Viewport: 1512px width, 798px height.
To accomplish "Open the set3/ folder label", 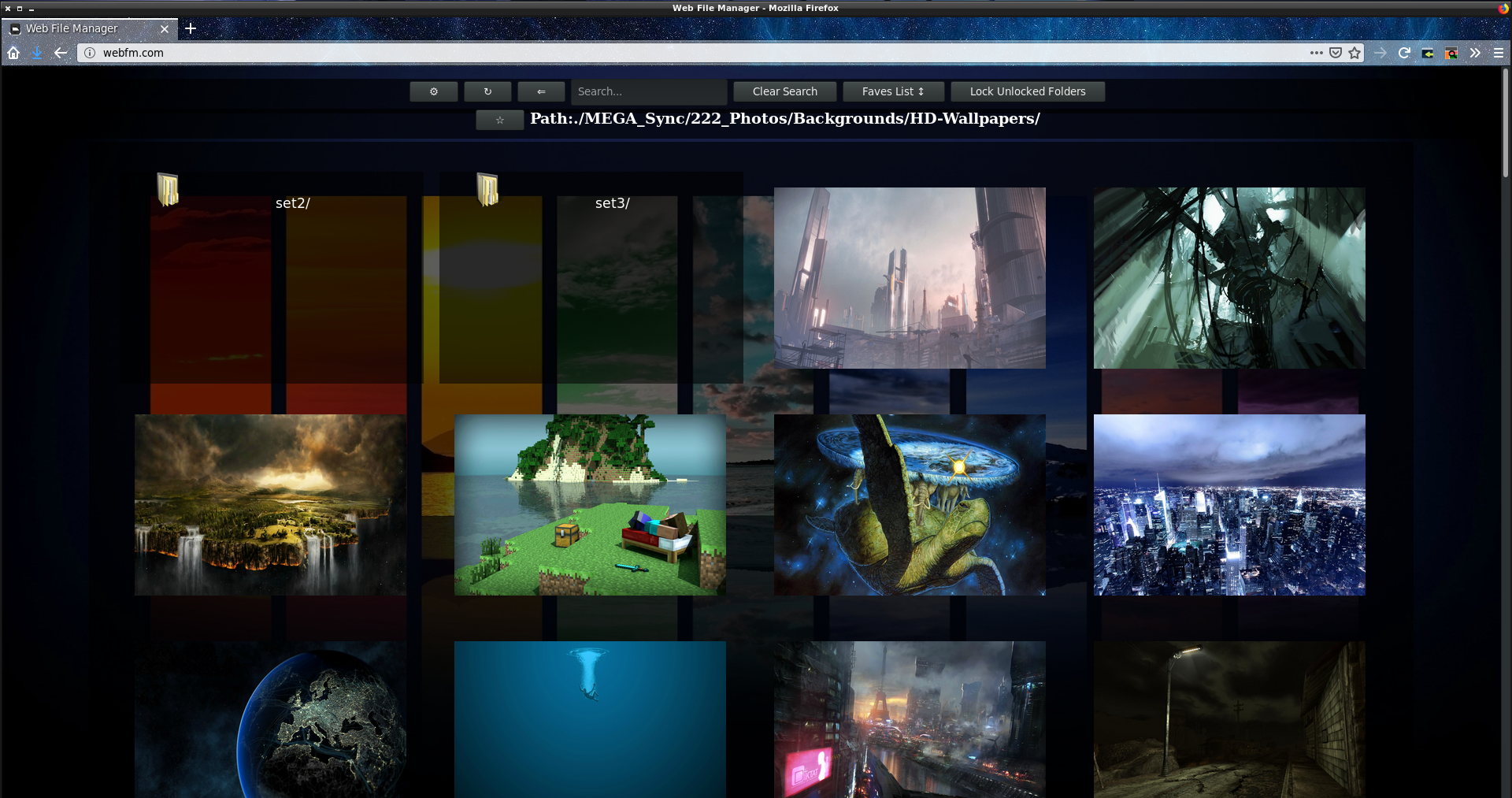I will coord(613,203).
